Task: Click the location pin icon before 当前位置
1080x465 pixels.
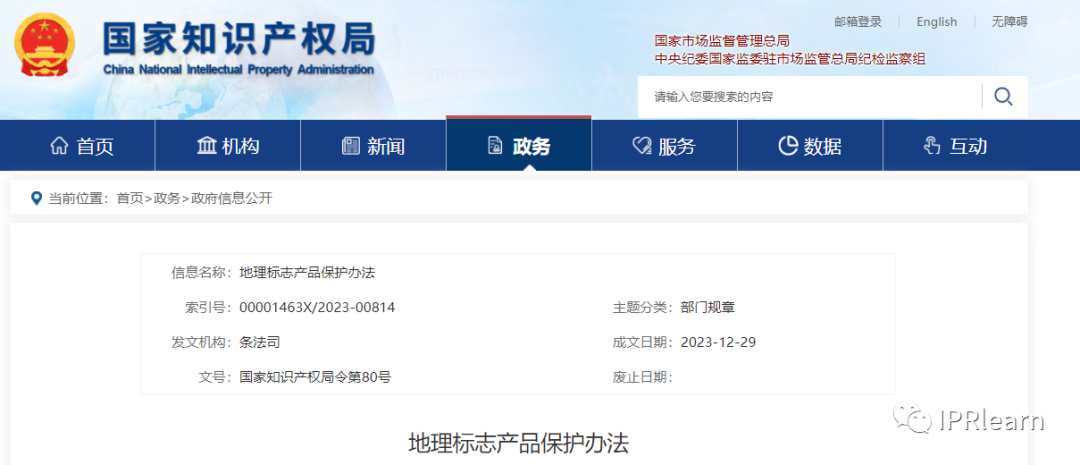Action: [37, 198]
